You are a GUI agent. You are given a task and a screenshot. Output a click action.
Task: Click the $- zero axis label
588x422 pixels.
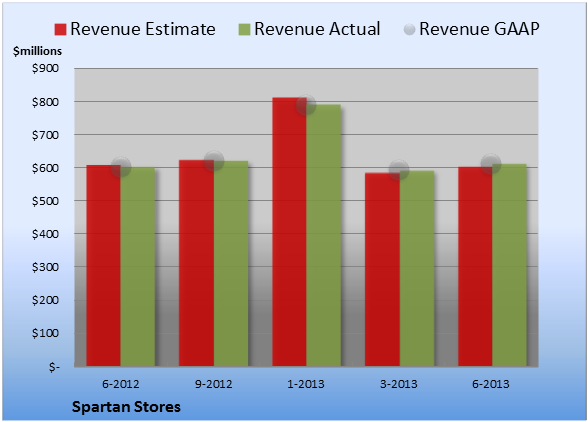[54, 367]
